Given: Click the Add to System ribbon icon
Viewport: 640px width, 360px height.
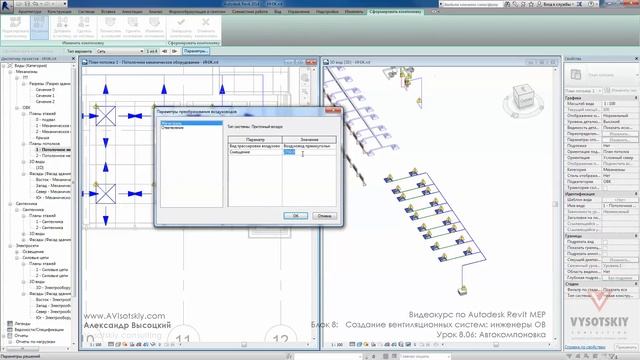Looking at the screenshot, I should pos(62,22).
